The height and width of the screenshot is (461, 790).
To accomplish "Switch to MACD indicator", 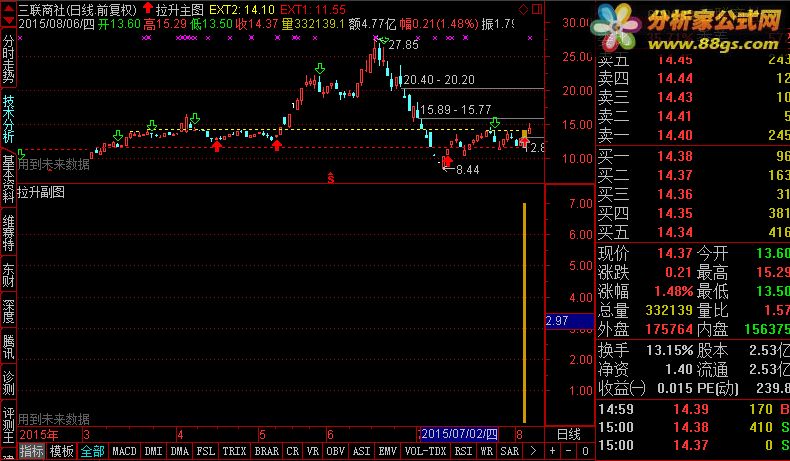I will pyautogui.click(x=124, y=451).
